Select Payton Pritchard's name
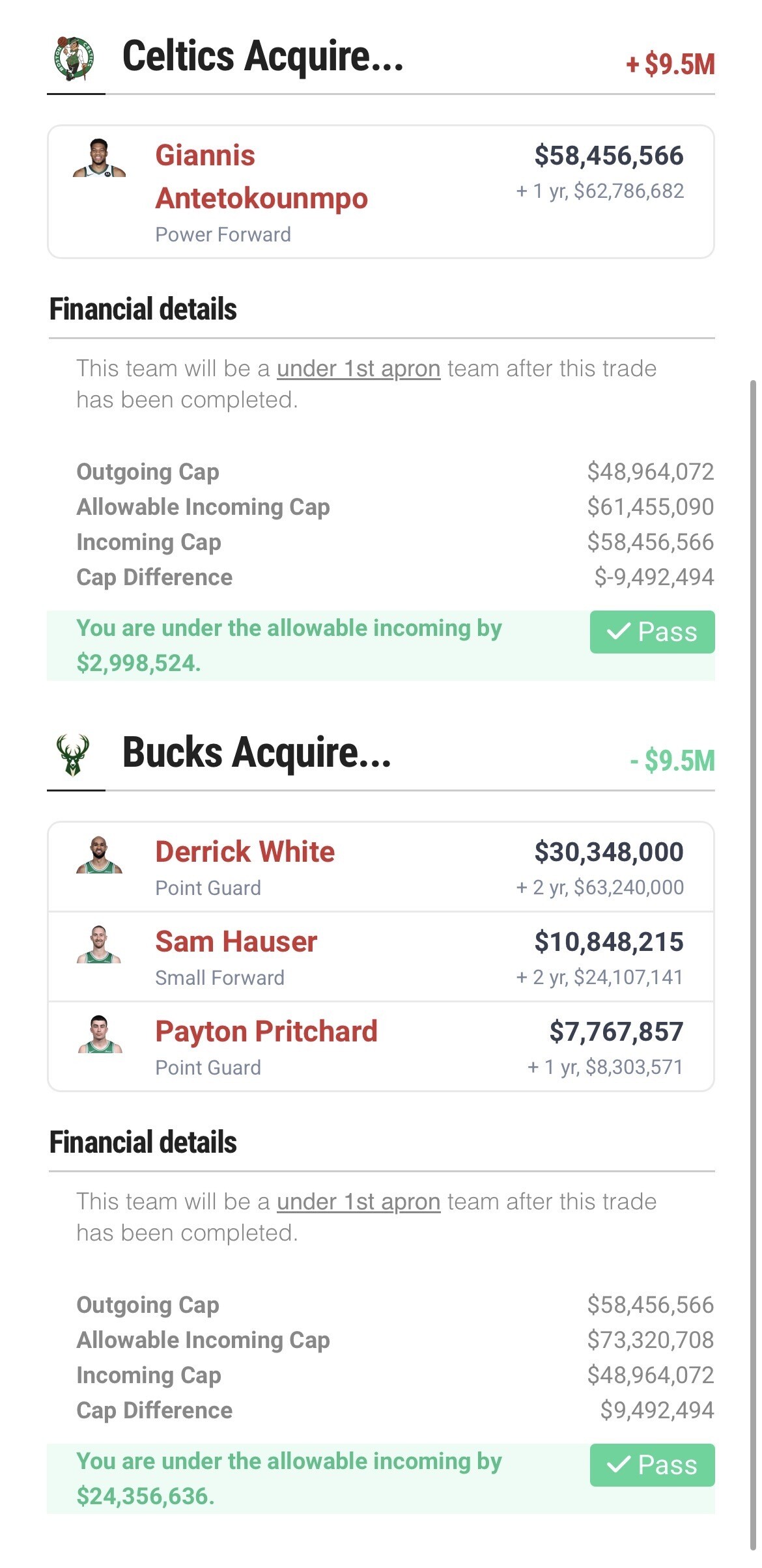Viewport: 762px width, 1568px height. pyautogui.click(x=266, y=1031)
